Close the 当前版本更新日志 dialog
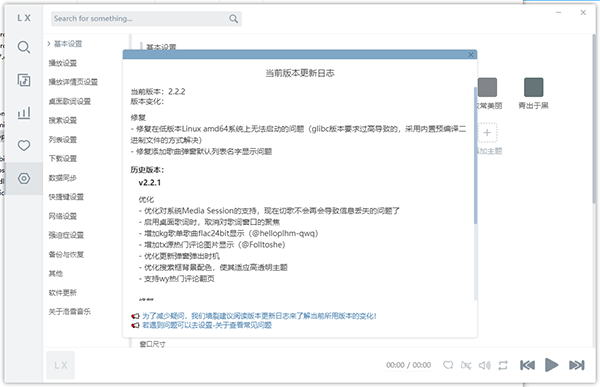600x387 pixels. coord(471,55)
